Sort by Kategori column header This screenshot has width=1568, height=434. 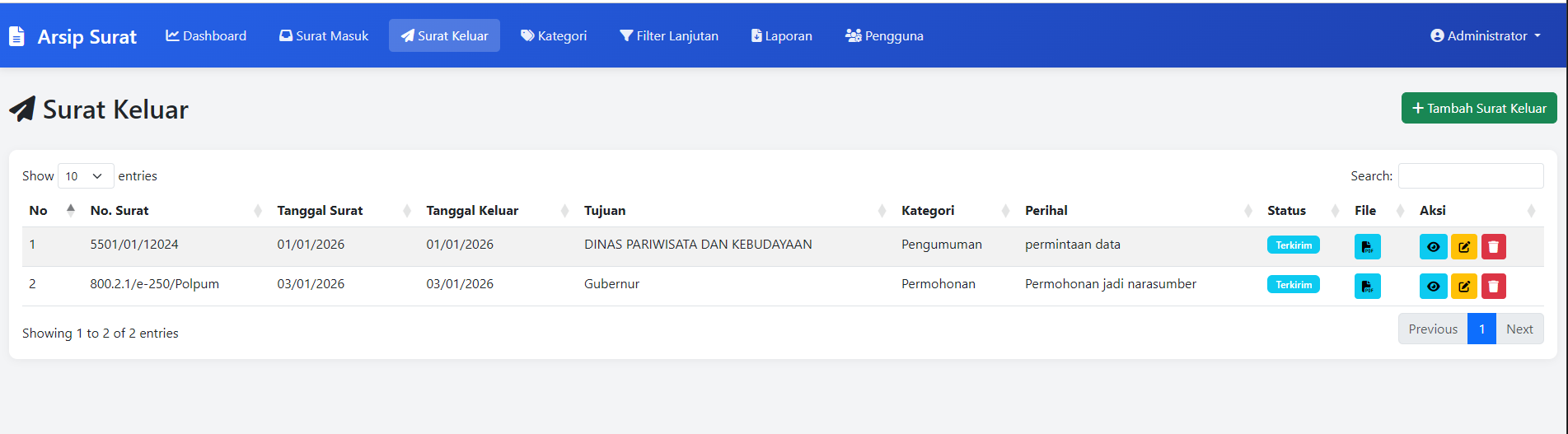pos(956,210)
